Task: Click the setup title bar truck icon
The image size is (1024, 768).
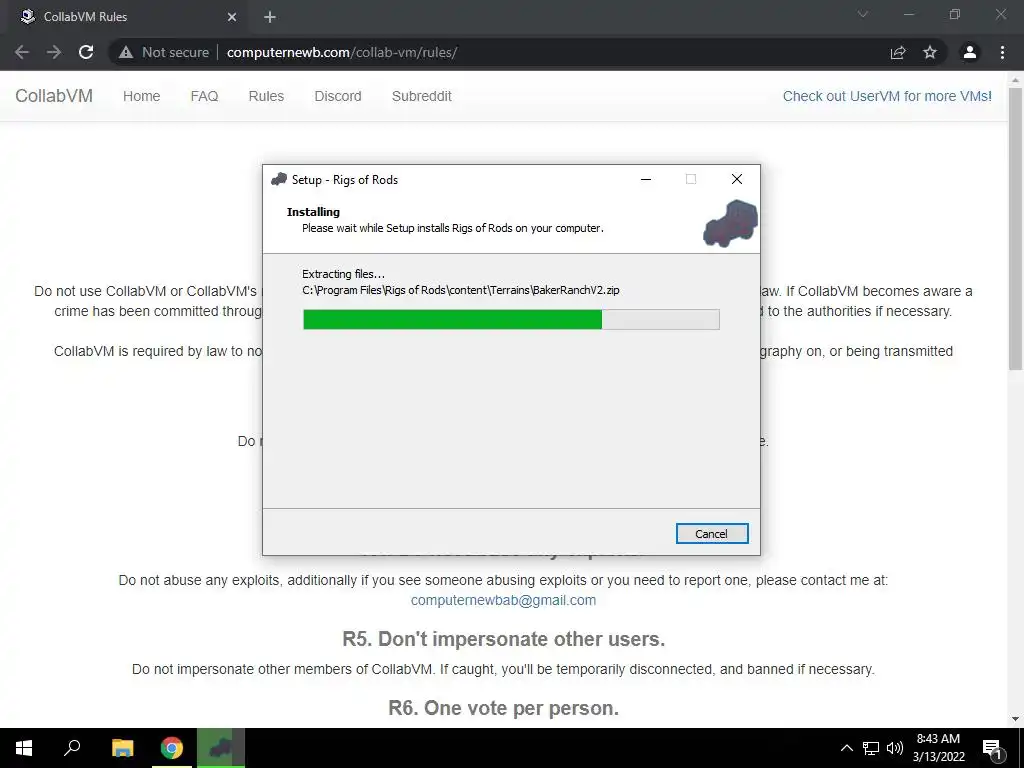Action: click(x=279, y=179)
